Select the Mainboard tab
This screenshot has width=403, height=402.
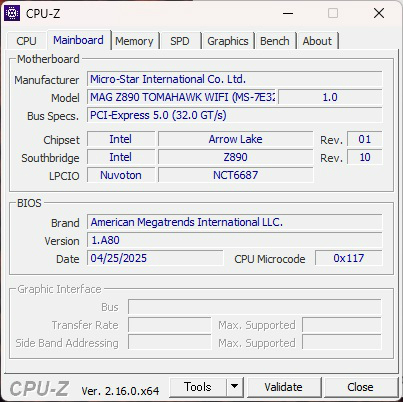[x=78, y=40]
